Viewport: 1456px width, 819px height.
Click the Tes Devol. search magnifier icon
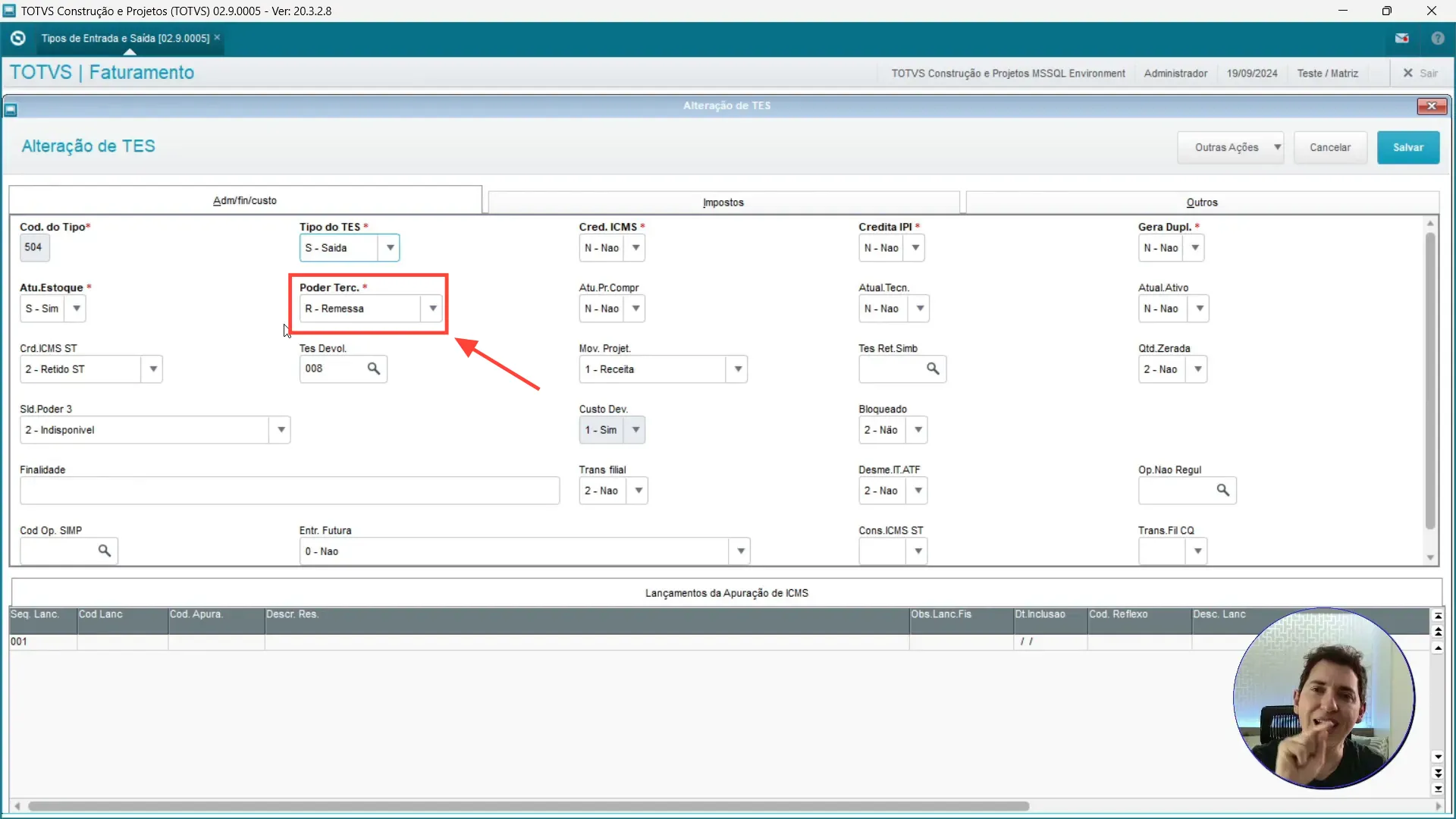click(373, 369)
